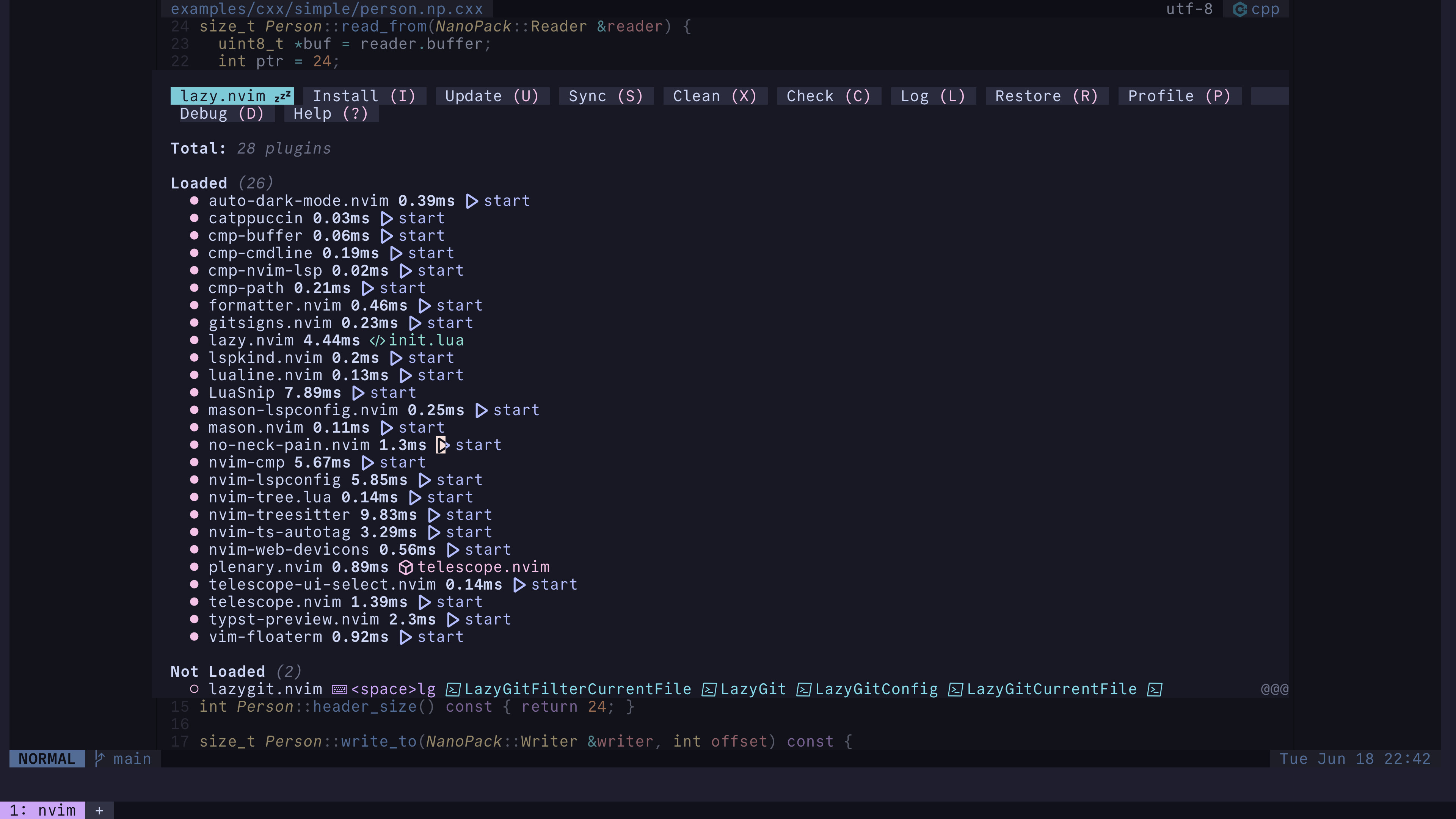Click the code icon before init.lua
The height and width of the screenshot is (819, 1456).
[x=377, y=340]
